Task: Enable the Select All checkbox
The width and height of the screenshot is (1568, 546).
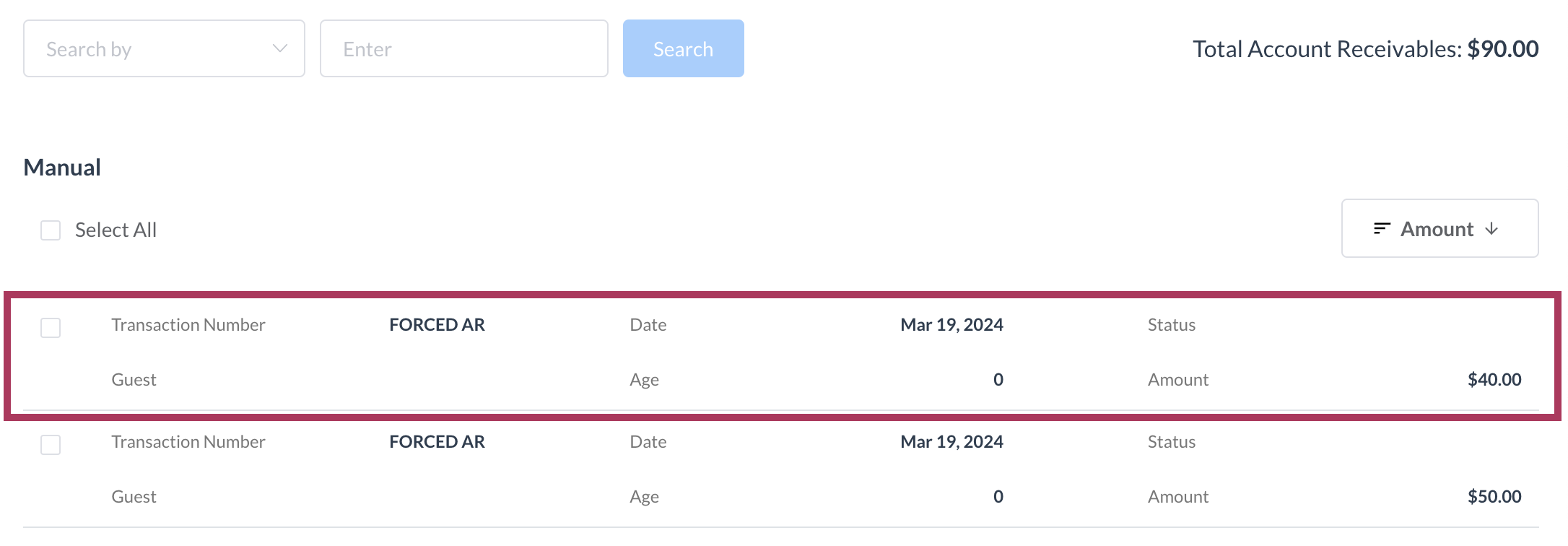Action: click(50, 230)
